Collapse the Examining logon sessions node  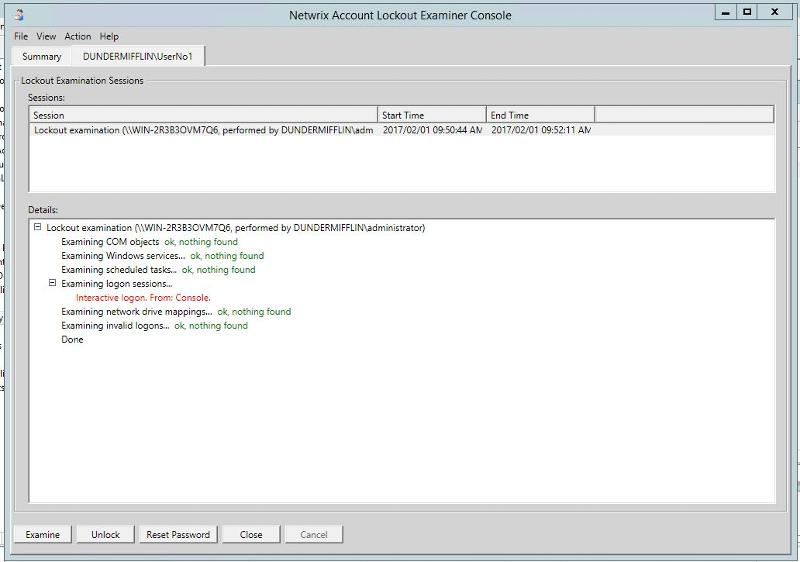click(x=52, y=283)
